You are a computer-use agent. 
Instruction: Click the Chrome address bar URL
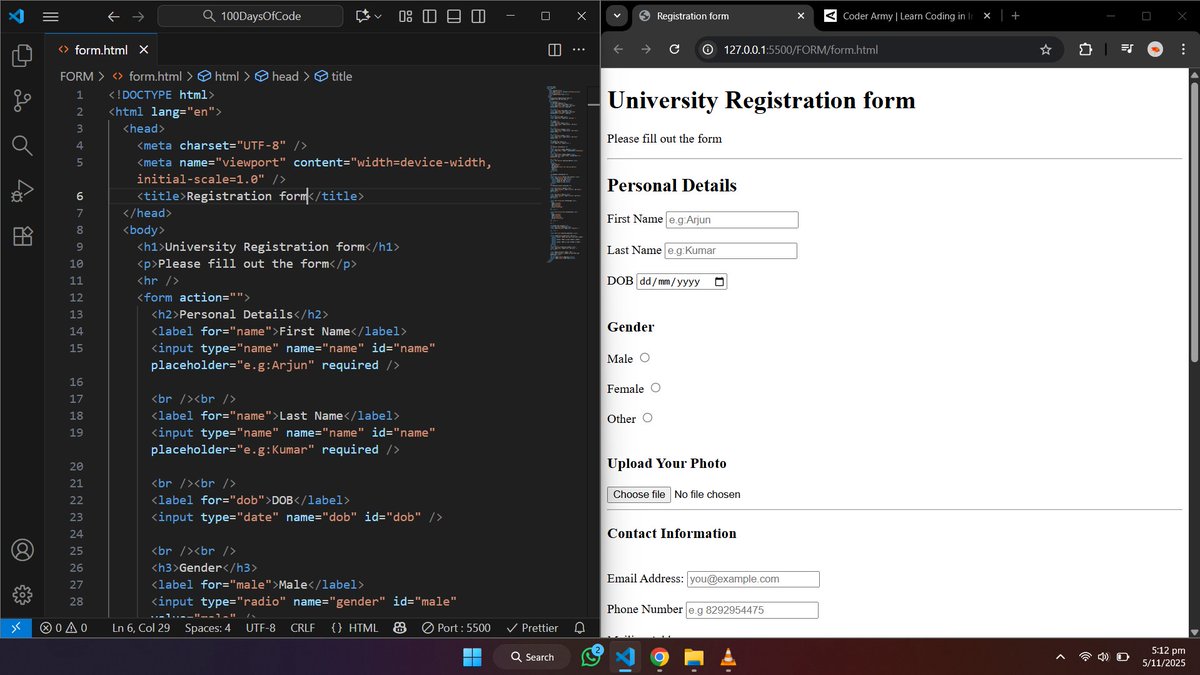801,50
